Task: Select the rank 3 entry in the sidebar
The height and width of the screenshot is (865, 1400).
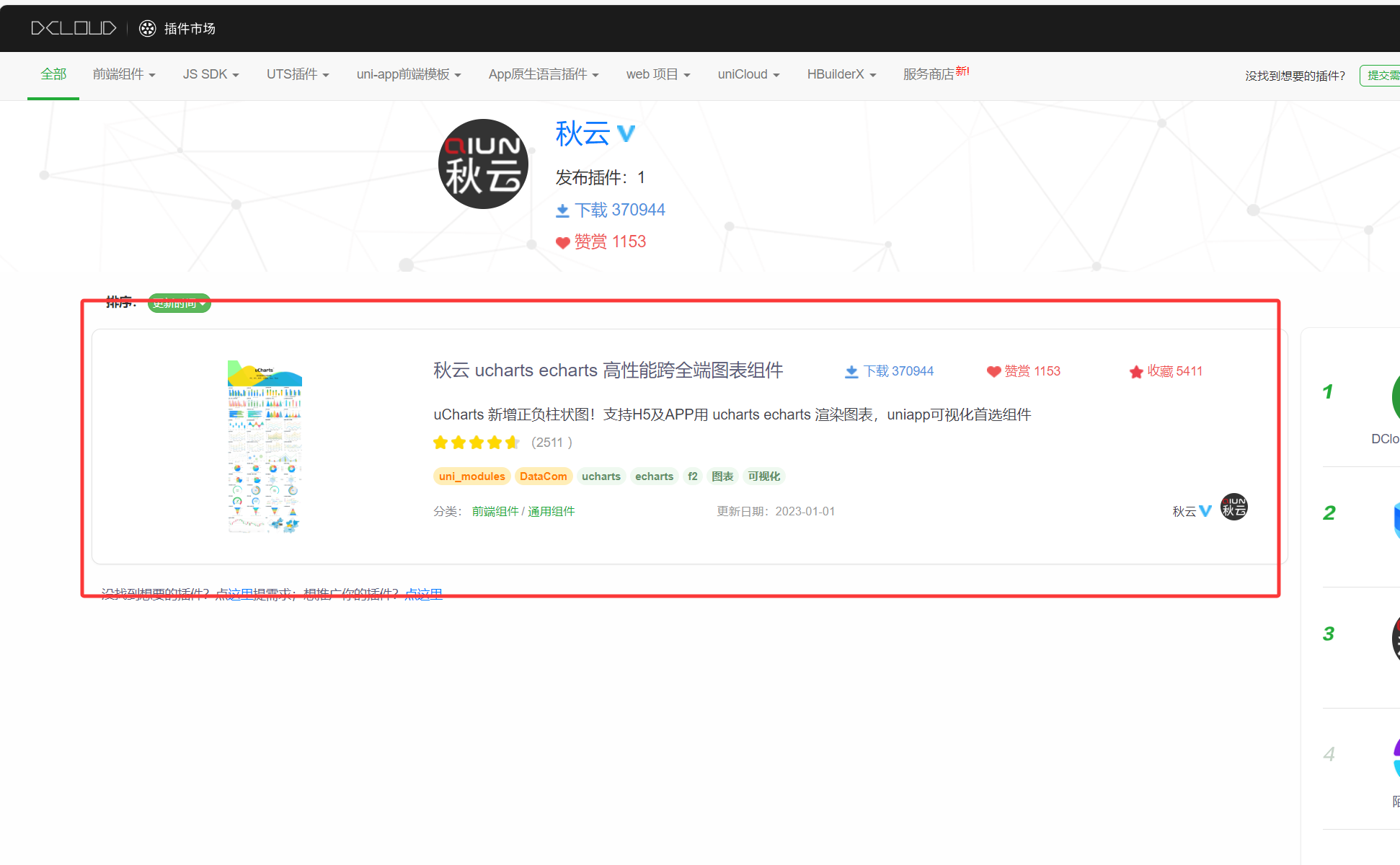Action: [x=1361, y=649]
